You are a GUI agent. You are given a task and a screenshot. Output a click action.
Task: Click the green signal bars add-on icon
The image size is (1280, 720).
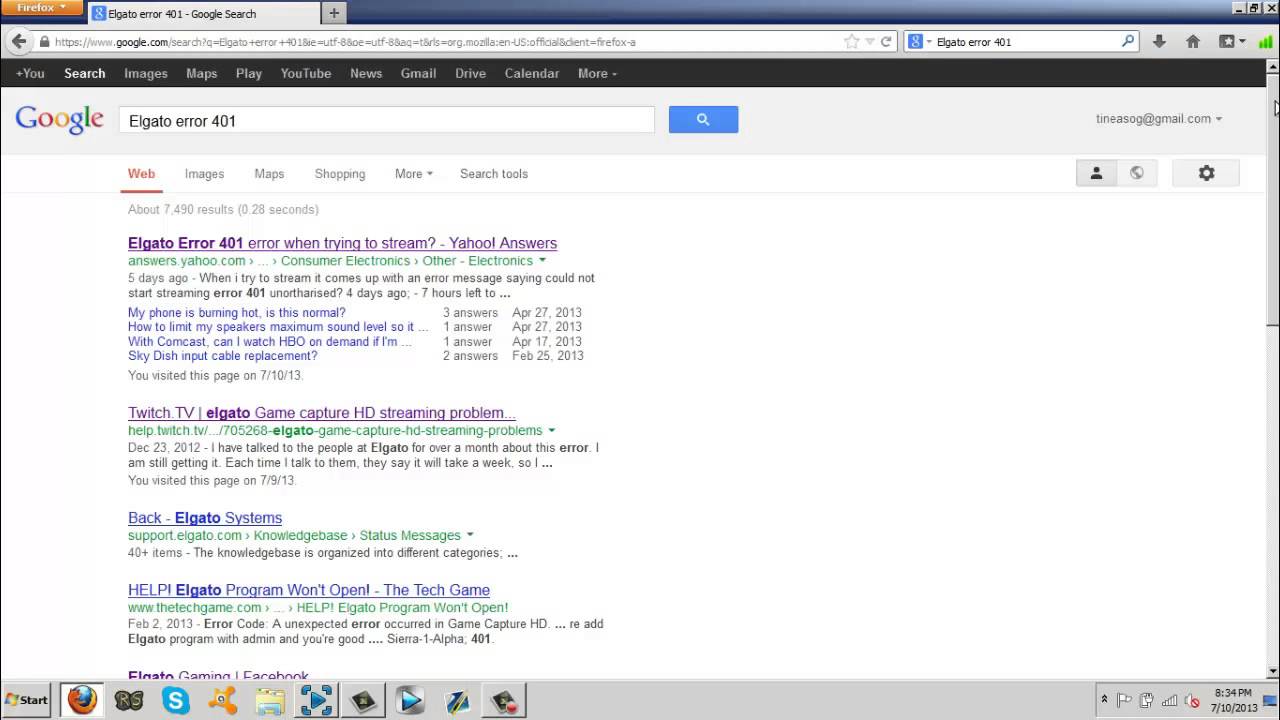[x=1266, y=42]
